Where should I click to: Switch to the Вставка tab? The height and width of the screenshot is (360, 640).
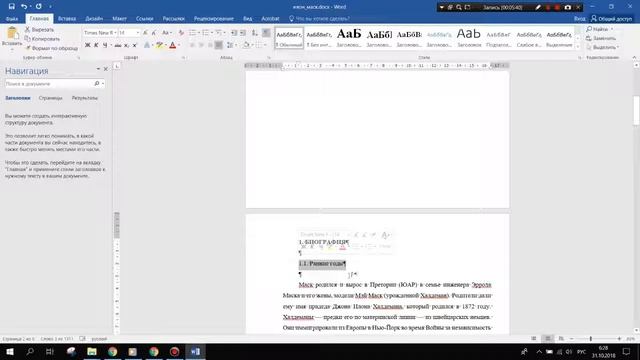click(67, 18)
